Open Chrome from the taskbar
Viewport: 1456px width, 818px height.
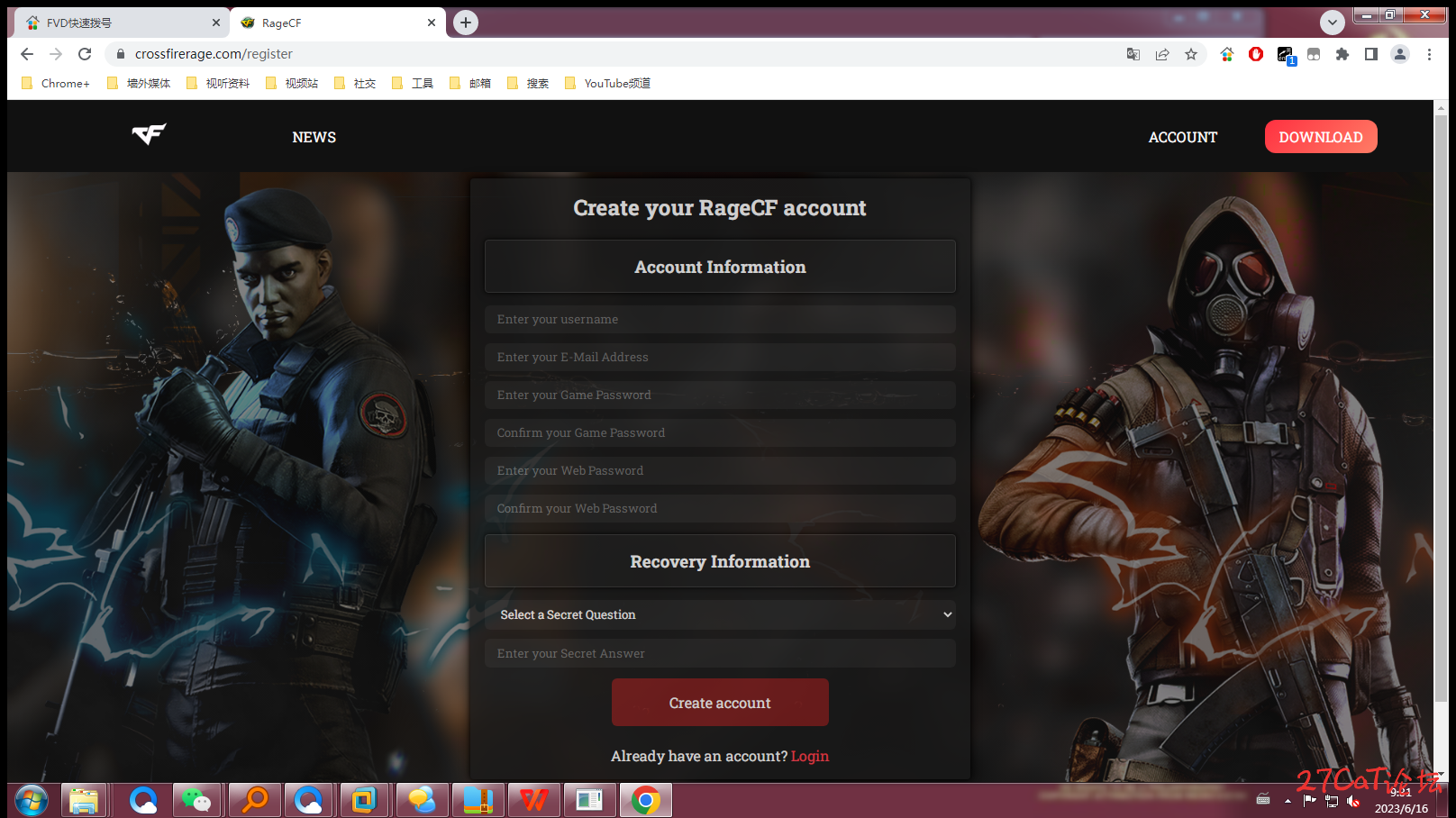646,800
